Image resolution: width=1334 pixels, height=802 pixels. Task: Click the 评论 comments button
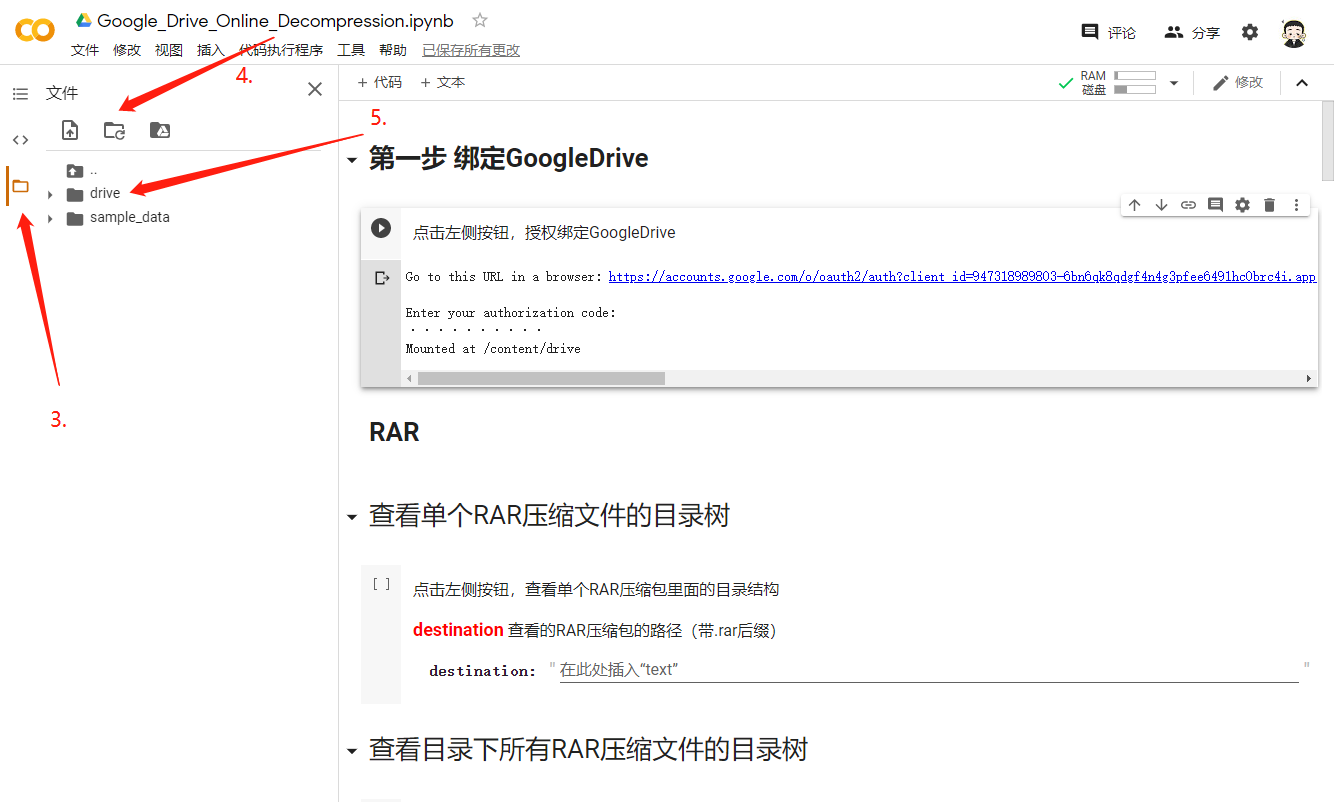click(x=1109, y=32)
